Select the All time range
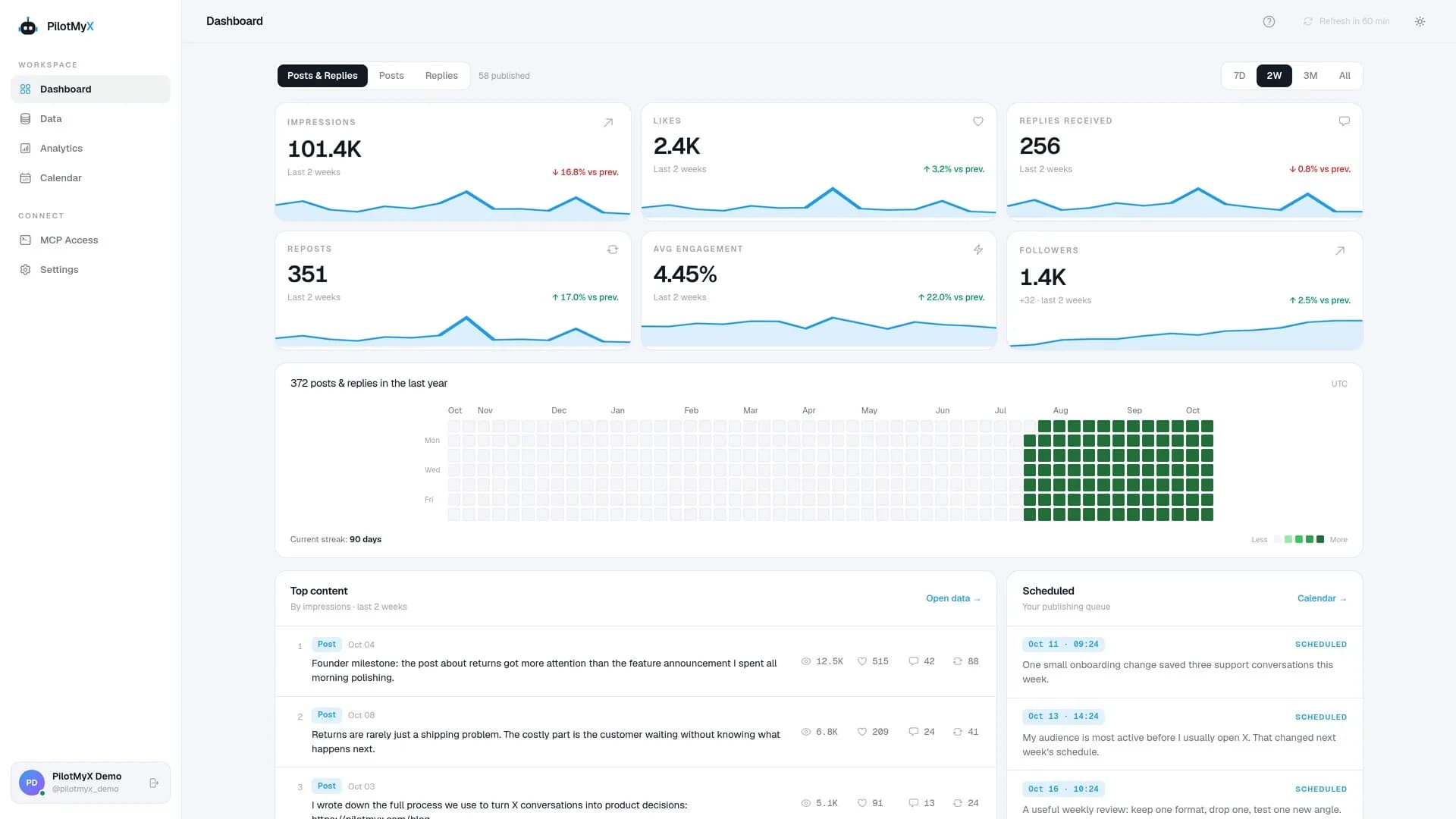 (1345, 76)
